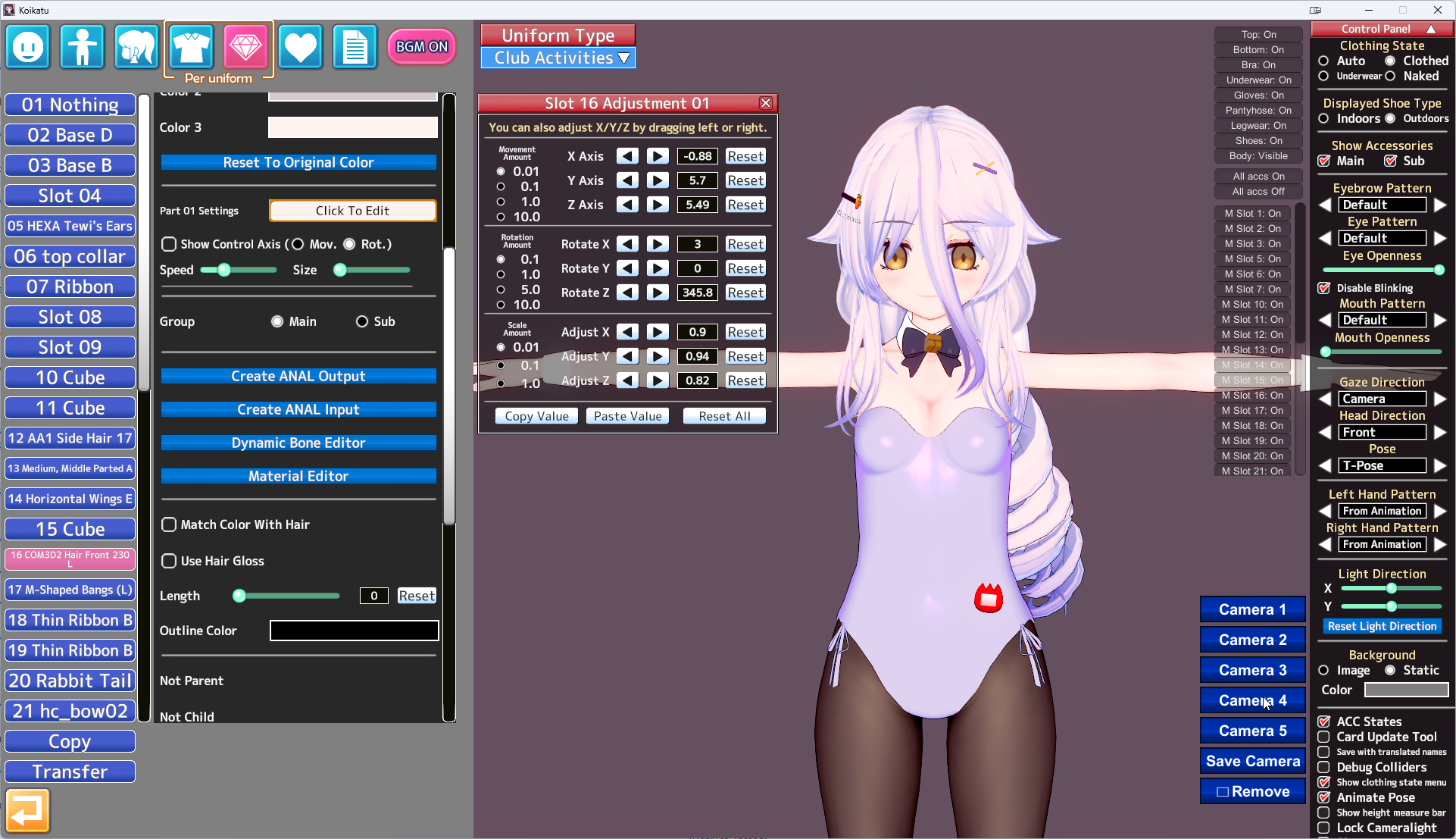Image resolution: width=1456 pixels, height=839 pixels.
Task: Select the 20 Rabbit Tail slot
Action: 70,681
